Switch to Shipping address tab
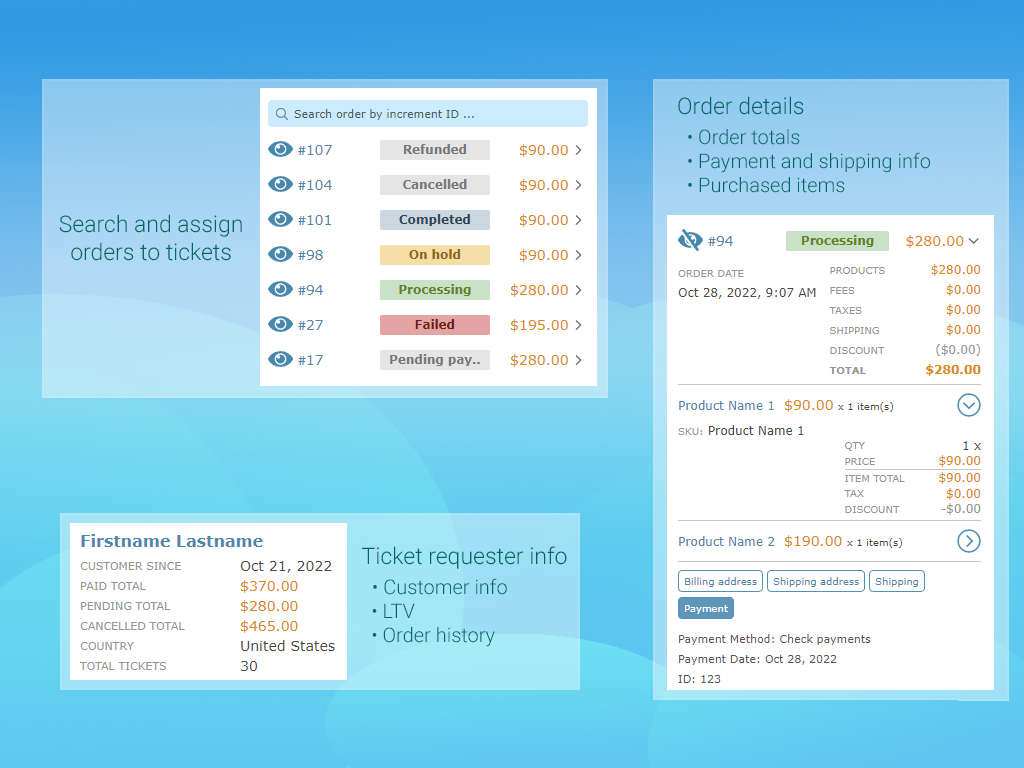This screenshot has width=1024, height=768. pyautogui.click(x=816, y=581)
